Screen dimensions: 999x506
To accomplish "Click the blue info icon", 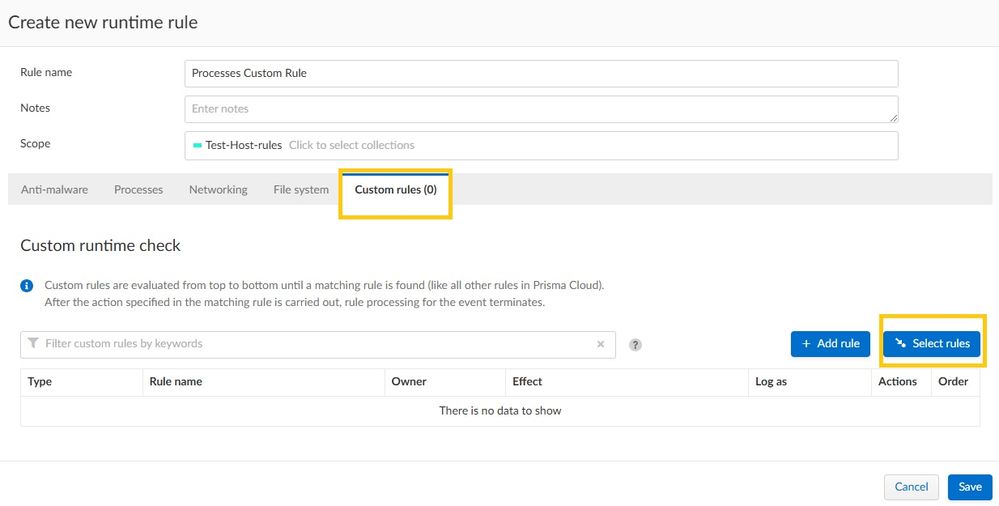I will coord(27,286).
